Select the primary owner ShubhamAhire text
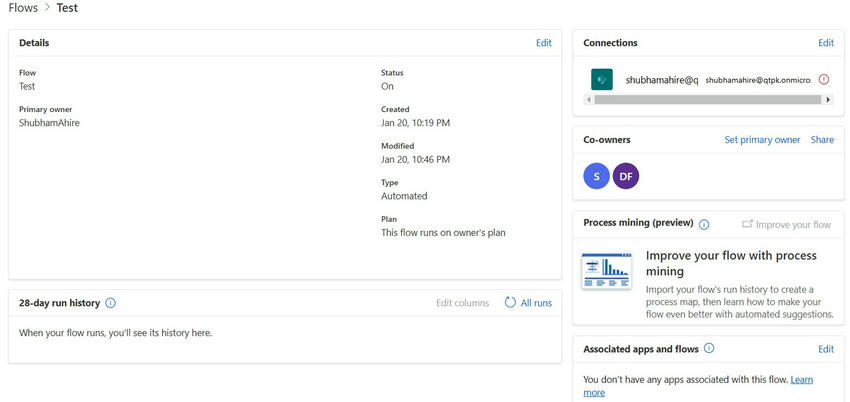850x402 pixels. (49, 123)
